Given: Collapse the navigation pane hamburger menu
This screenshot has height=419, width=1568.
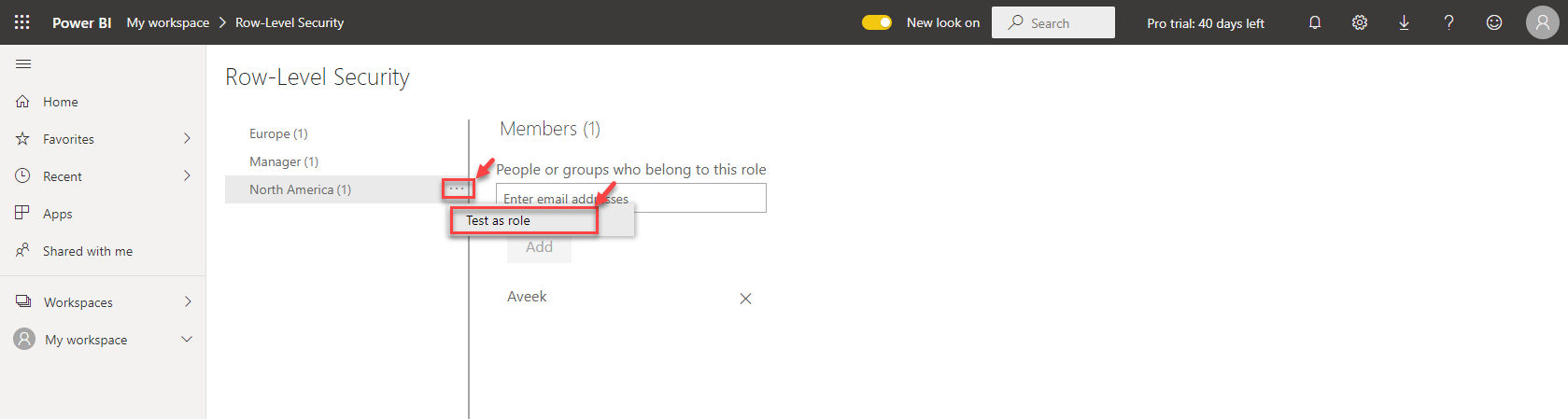Looking at the screenshot, I should click(23, 63).
